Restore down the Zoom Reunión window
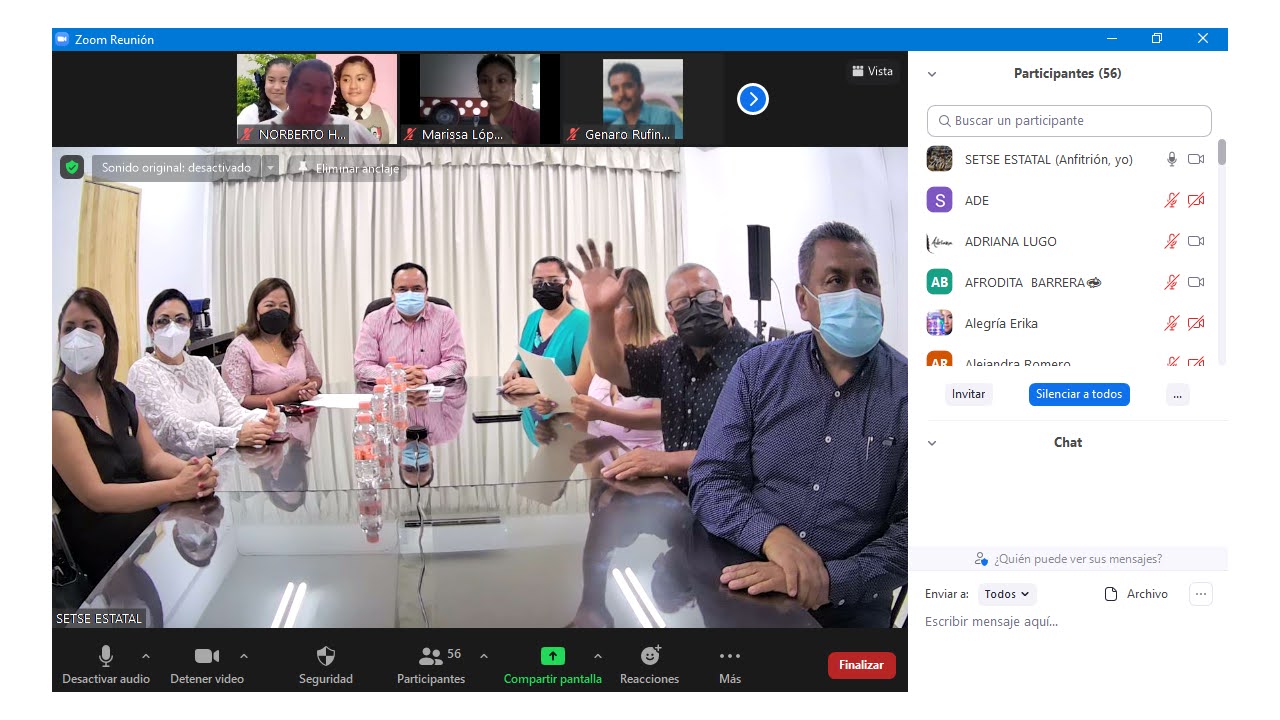The width and height of the screenshot is (1280, 720). (x=1157, y=39)
